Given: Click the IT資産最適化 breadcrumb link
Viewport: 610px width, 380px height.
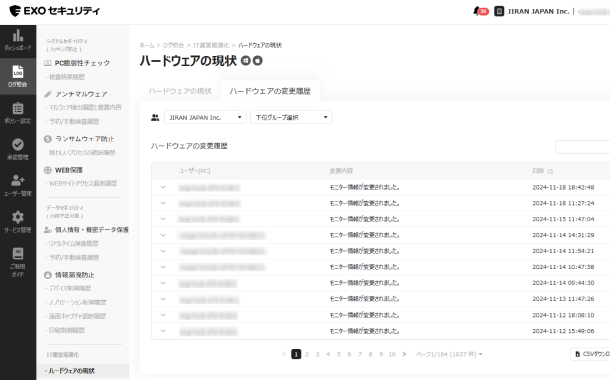Looking at the screenshot, I should point(211,46).
